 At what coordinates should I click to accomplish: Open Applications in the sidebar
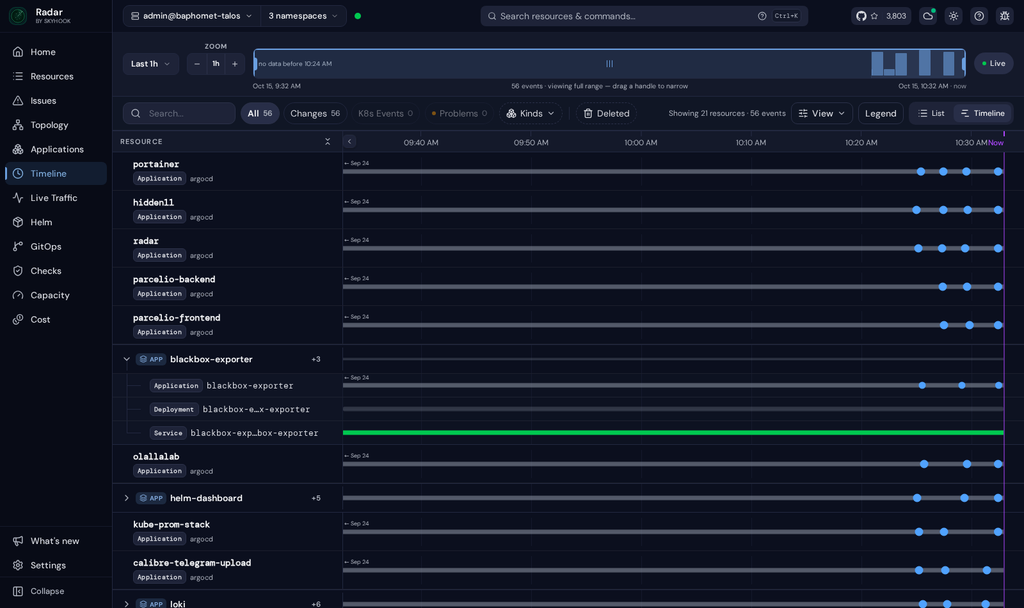[x=56, y=149]
